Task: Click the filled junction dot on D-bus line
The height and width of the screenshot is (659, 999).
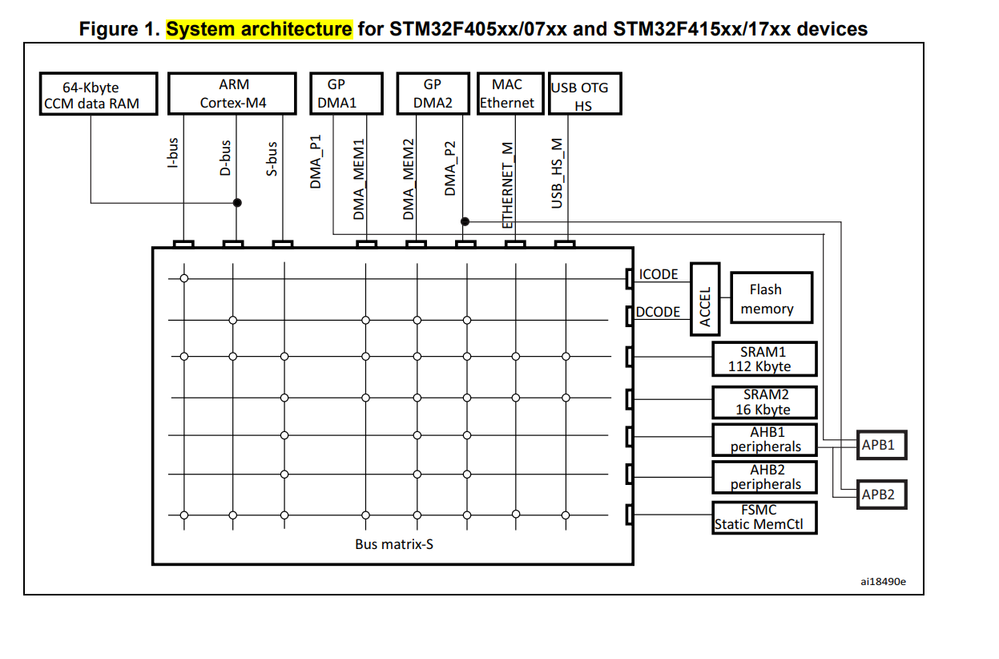Action: [237, 203]
